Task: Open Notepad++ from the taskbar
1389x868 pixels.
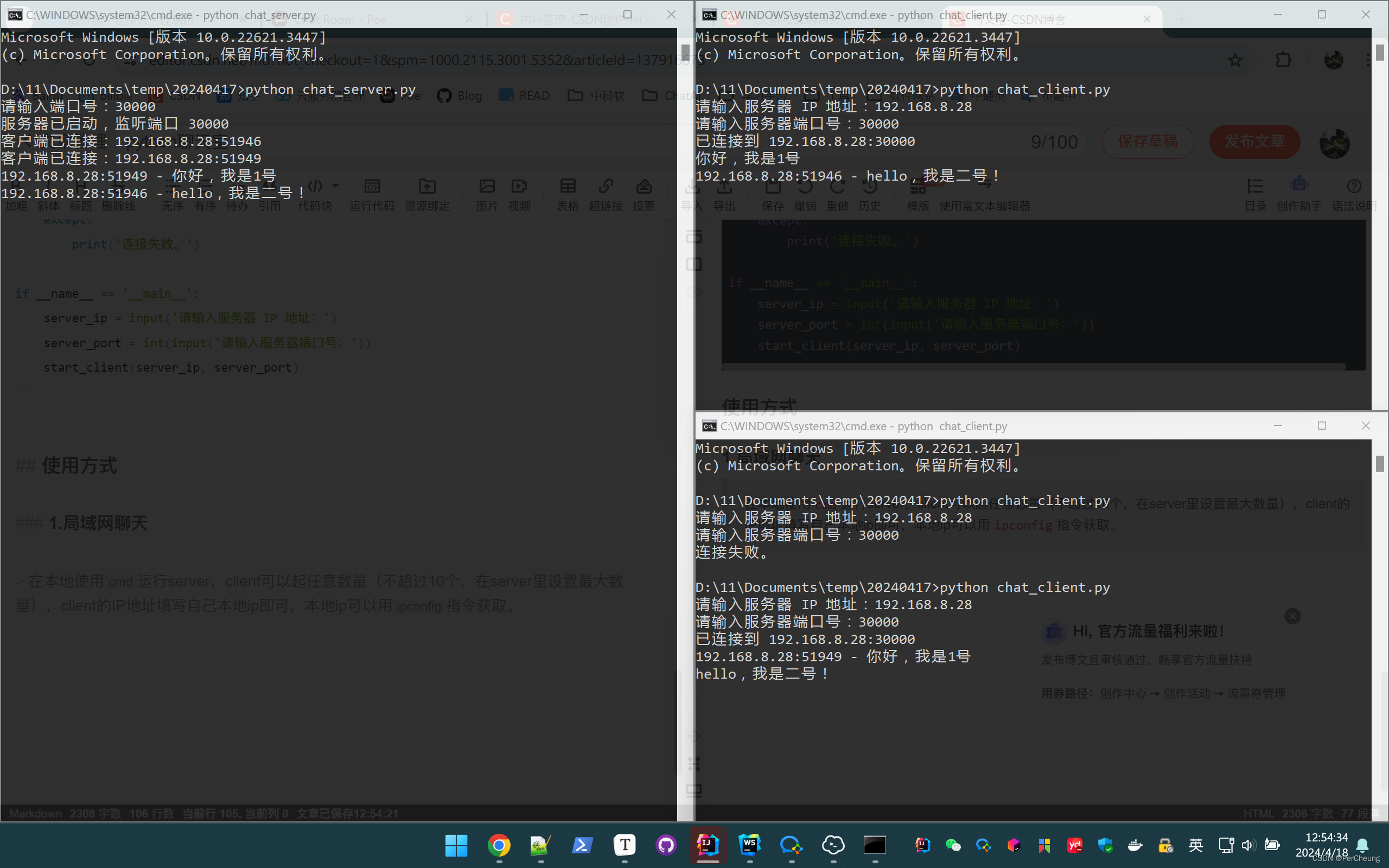Action: tap(540, 845)
